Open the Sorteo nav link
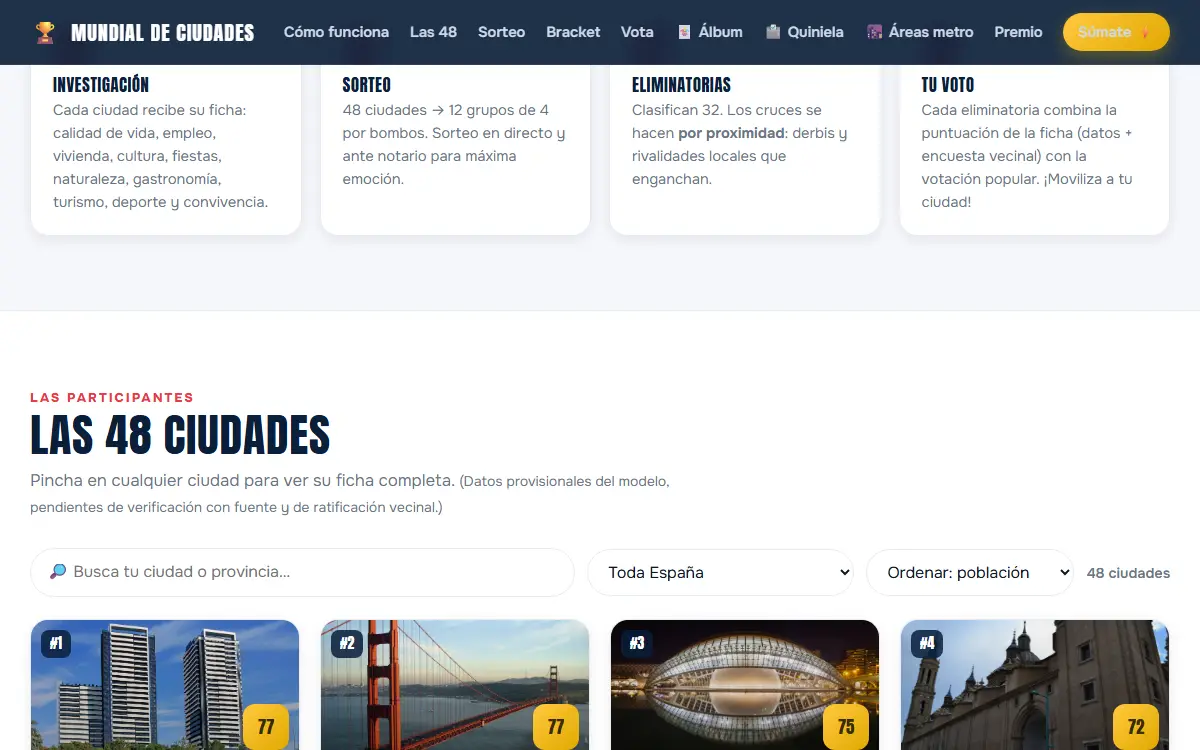Image resolution: width=1200 pixels, height=750 pixels. click(501, 32)
